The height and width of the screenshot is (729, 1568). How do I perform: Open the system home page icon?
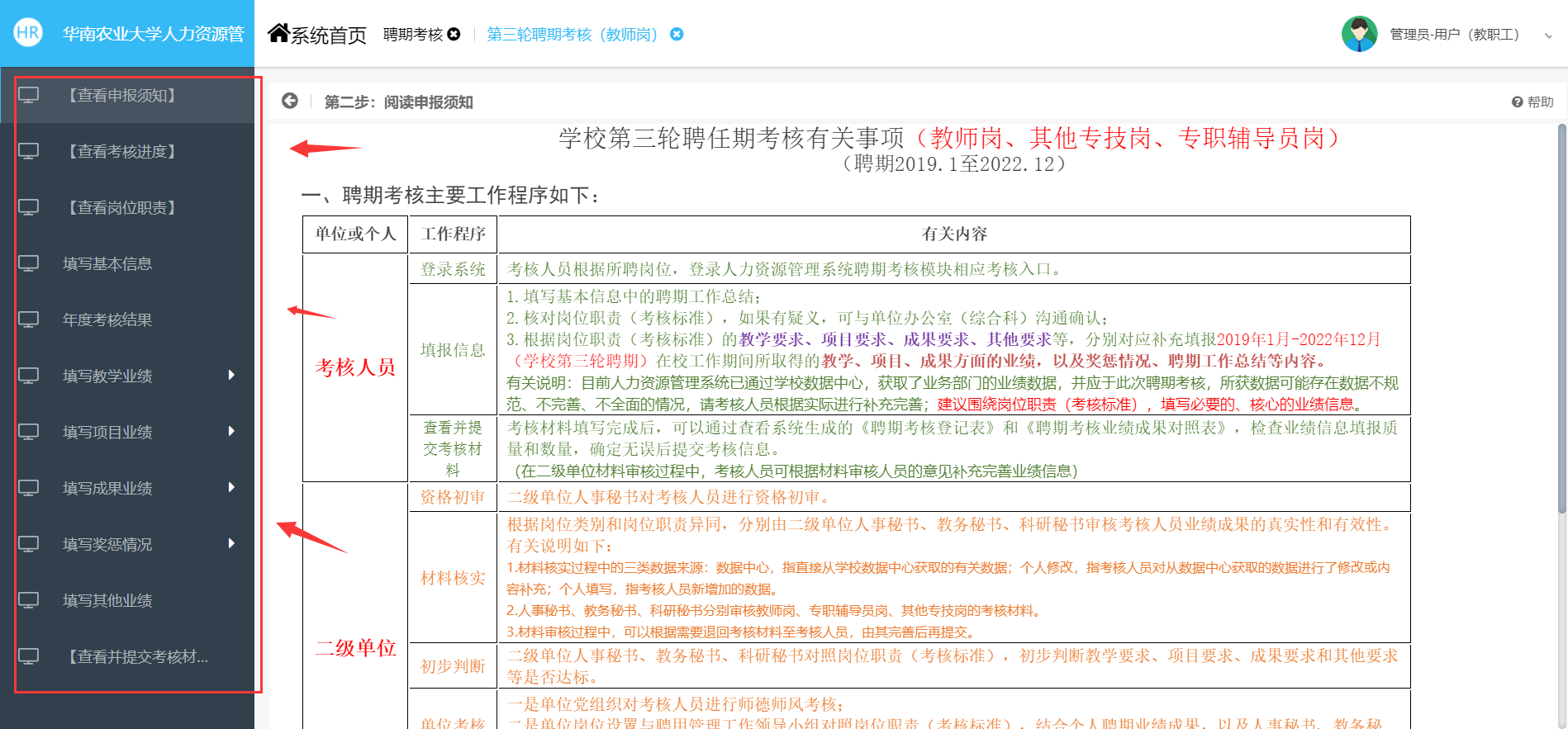279,33
